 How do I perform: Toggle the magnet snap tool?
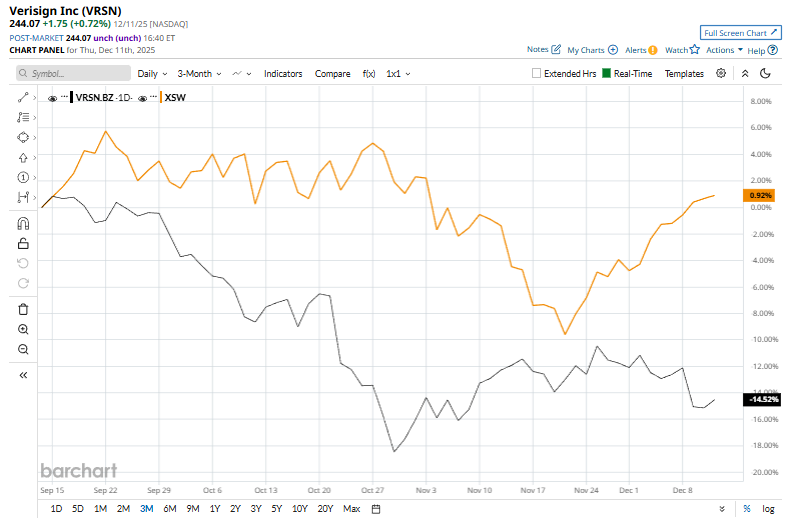[23, 223]
